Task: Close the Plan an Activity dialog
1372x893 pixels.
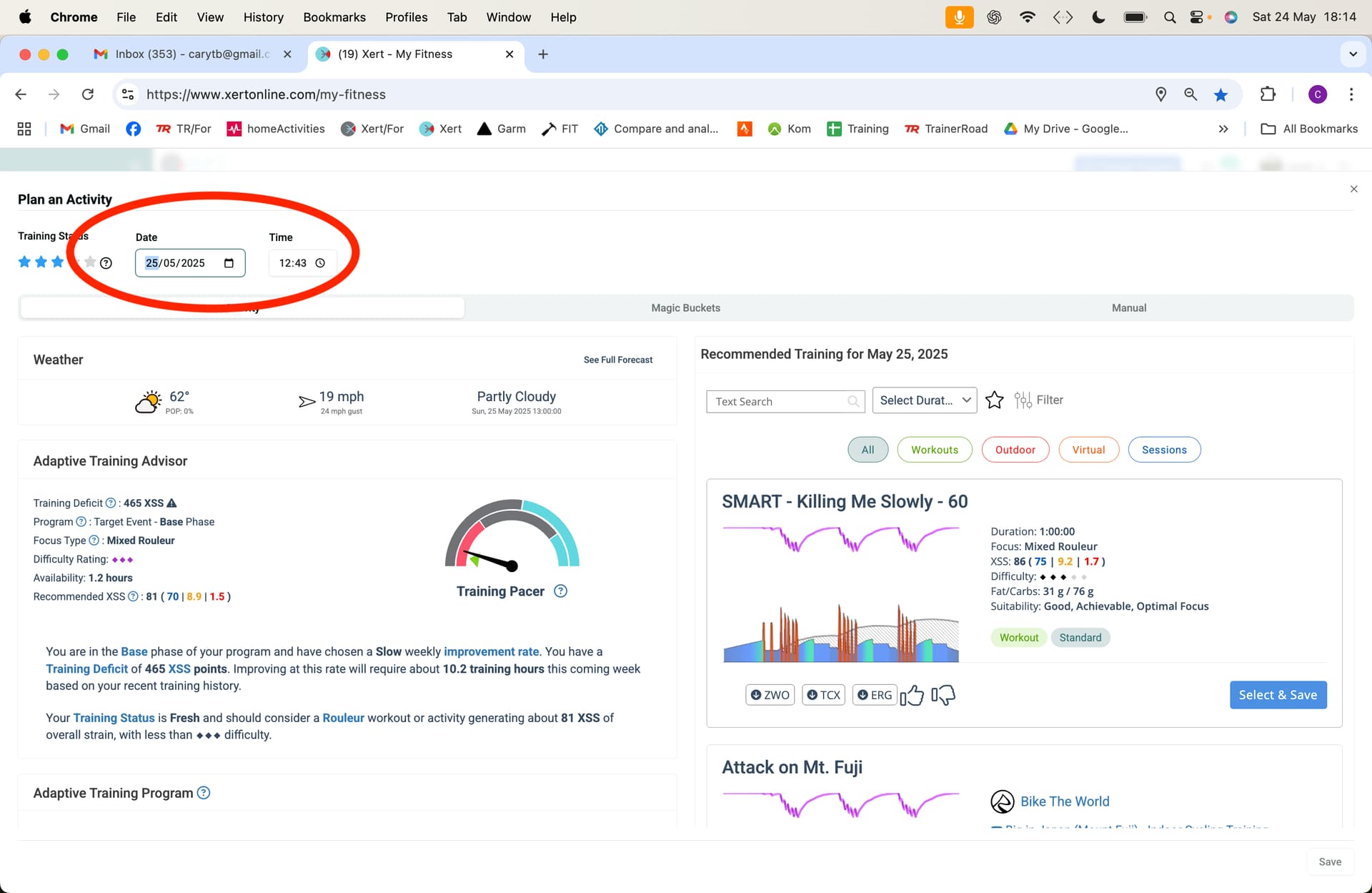Action: pyautogui.click(x=1353, y=189)
